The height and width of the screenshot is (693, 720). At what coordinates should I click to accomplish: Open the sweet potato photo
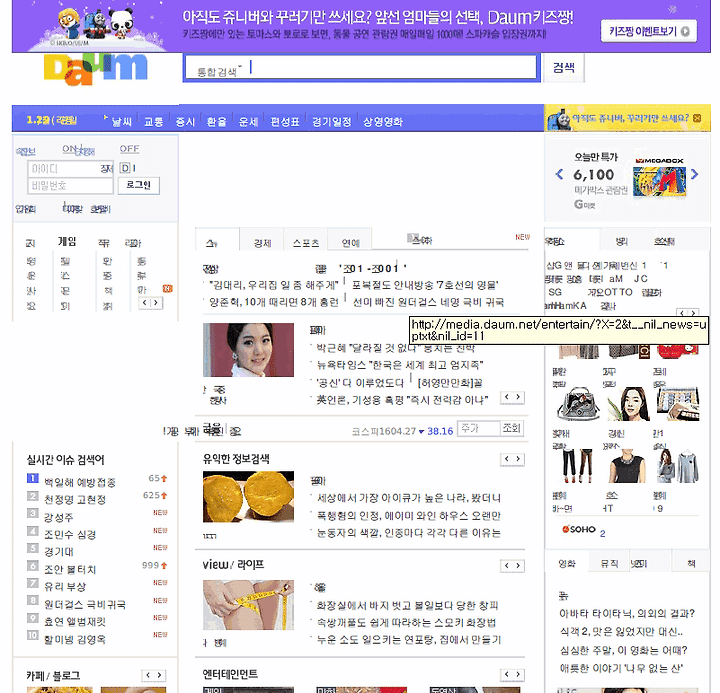click(x=248, y=496)
